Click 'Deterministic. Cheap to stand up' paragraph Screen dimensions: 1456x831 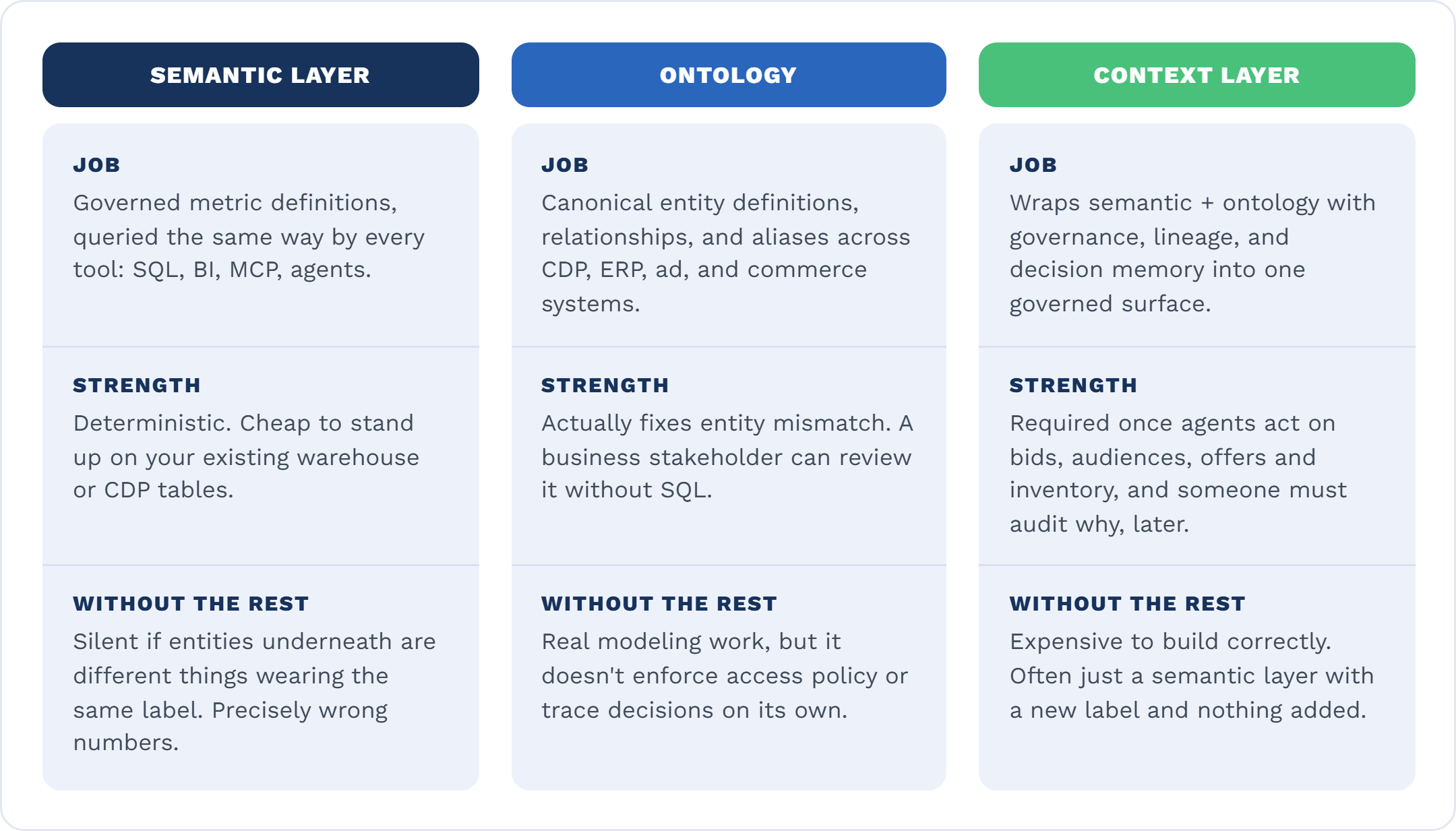(246, 457)
